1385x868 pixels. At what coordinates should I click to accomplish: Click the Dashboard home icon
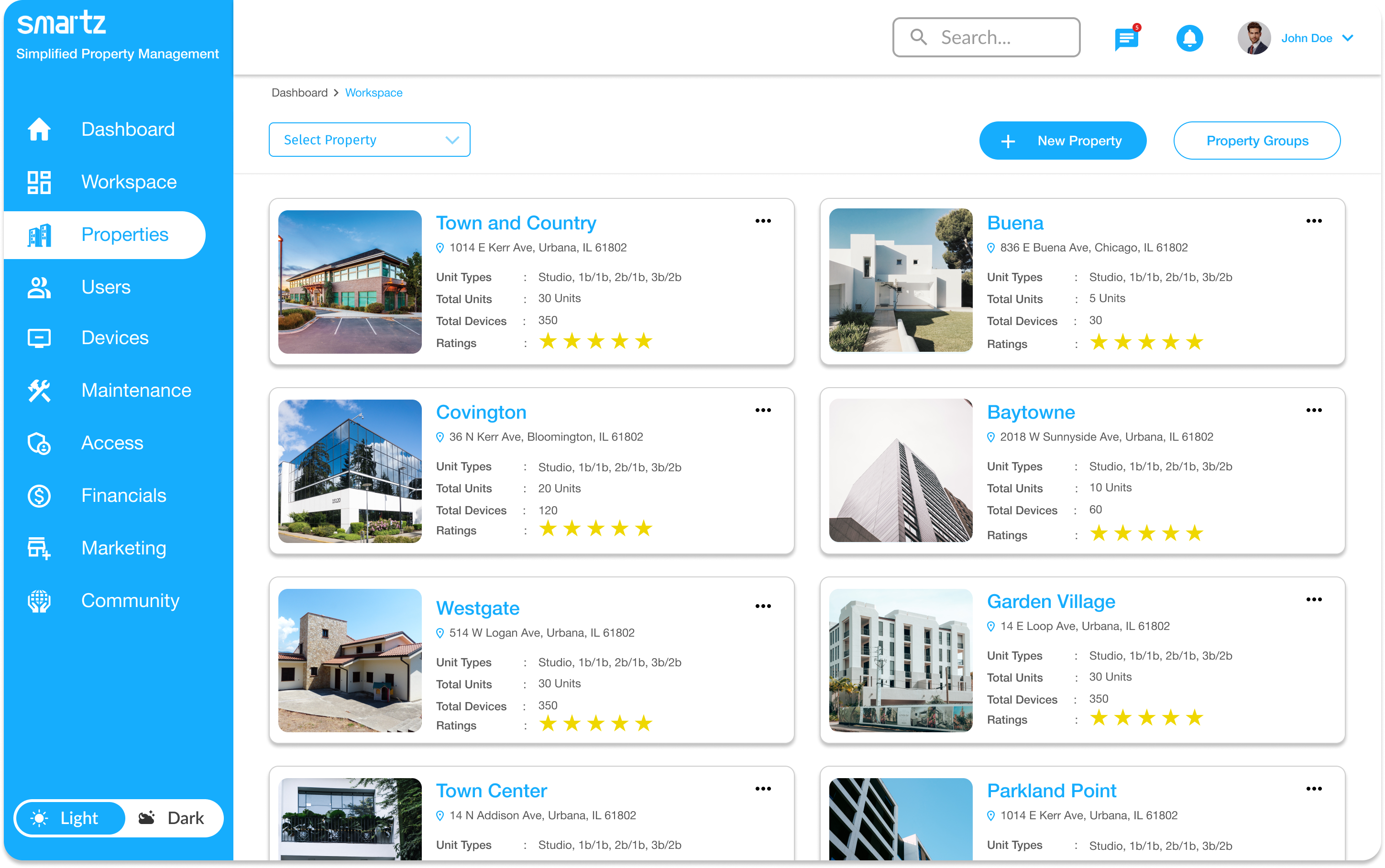tap(39, 129)
